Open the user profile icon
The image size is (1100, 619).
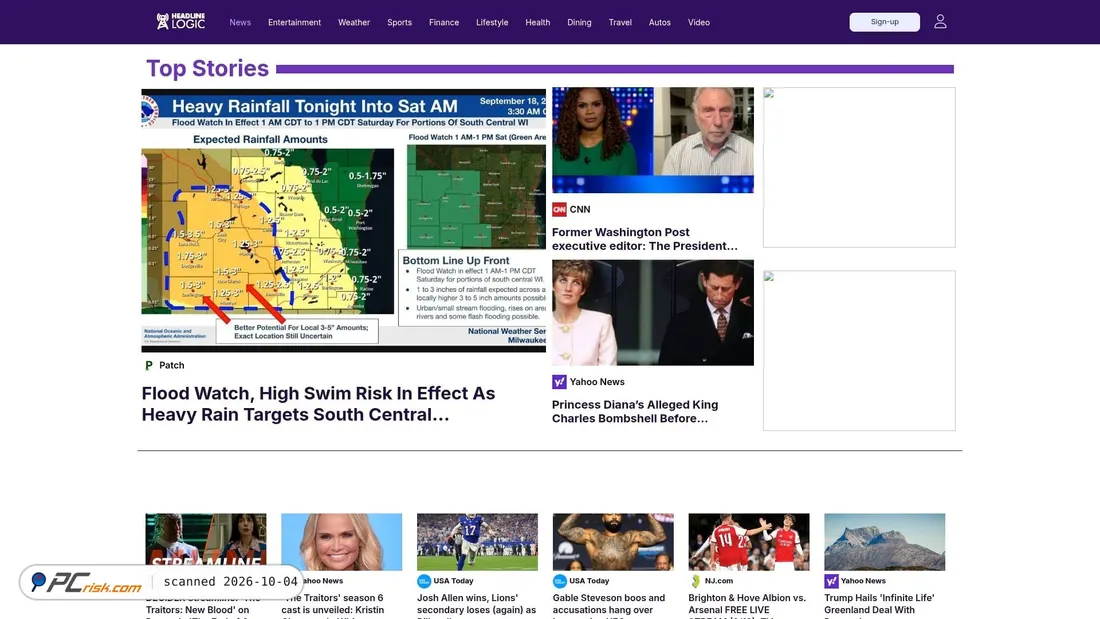(940, 22)
